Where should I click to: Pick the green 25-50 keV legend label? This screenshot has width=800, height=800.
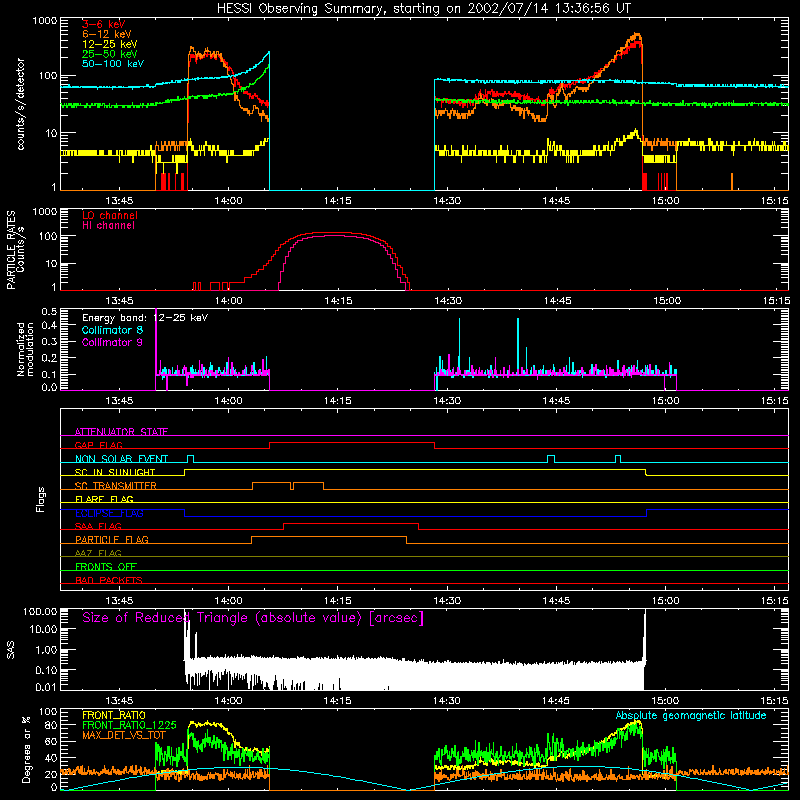pyautogui.click(x=110, y=54)
